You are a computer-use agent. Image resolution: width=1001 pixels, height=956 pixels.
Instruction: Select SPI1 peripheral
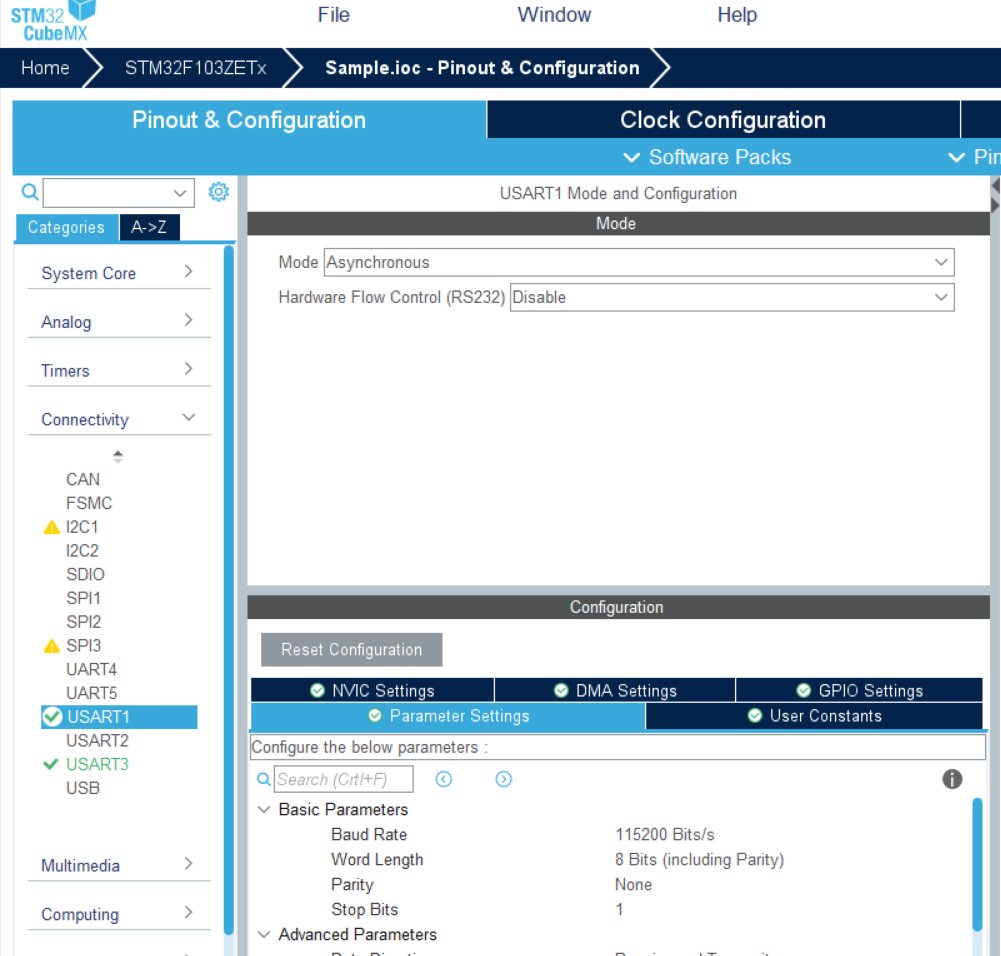[x=83, y=599]
